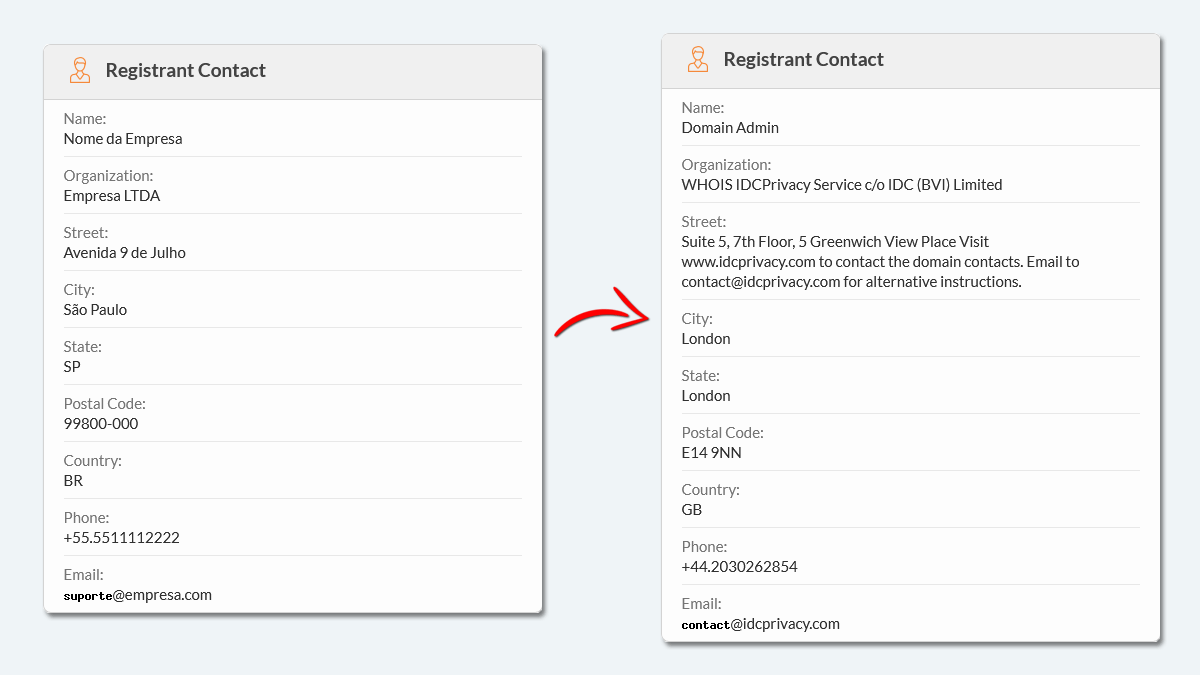
Task: Pick the country code GB
Action: coord(692,510)
